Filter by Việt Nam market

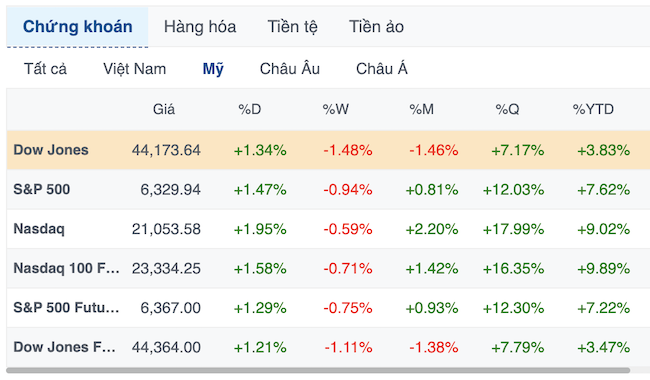(134, 69)
